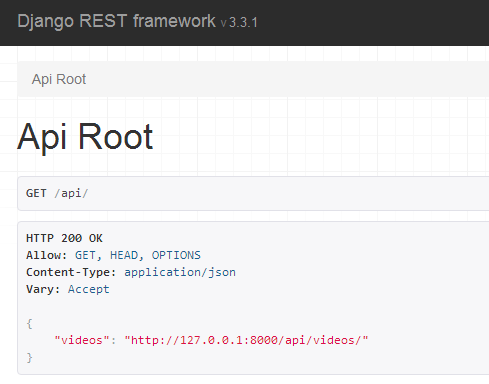Image resolution: width=489 pixels, height=384 pixels.
Task: Click the Api Root breadcrumb link
Action: 59,79
